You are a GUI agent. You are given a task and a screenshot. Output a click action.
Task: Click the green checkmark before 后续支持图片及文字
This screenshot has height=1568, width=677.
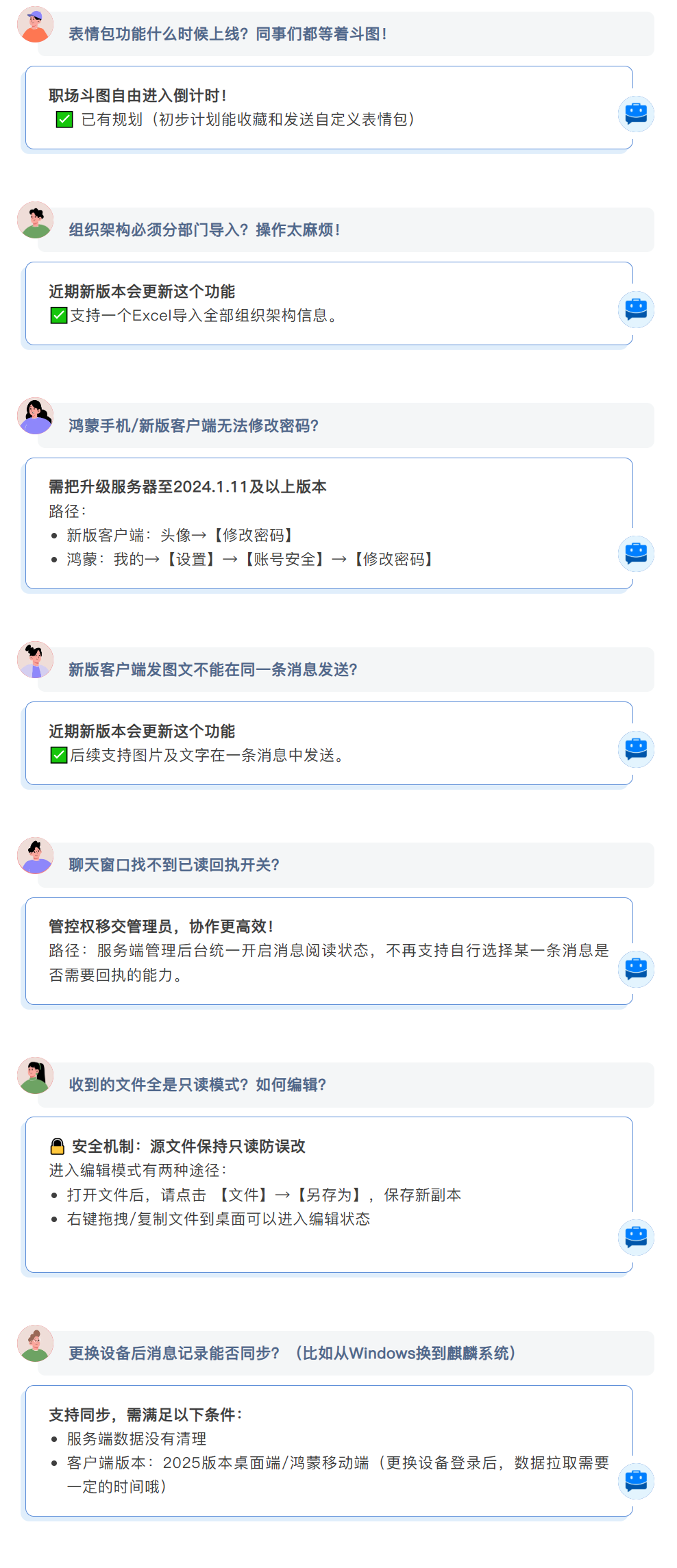pyautogui.click(x=59, y=755)
